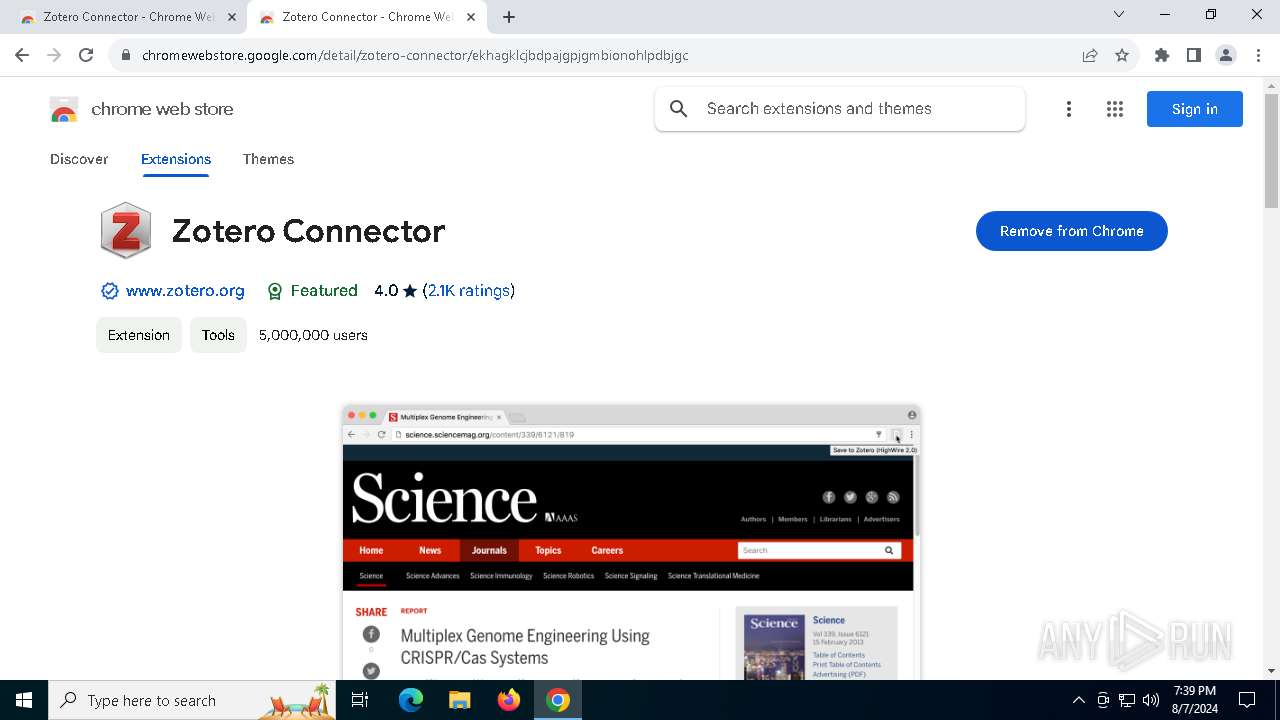Image resolution: width=1280 pixels, height=720 pixels.
Task: Click the Windows taskbar search box
Action: coord(192,700)
